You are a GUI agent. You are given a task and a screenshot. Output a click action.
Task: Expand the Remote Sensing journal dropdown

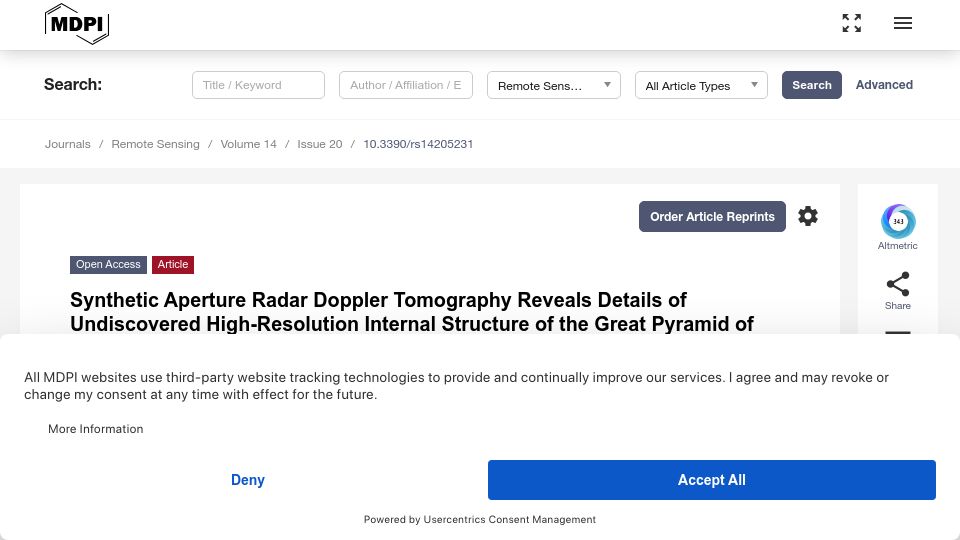click(x=553, y=85)
